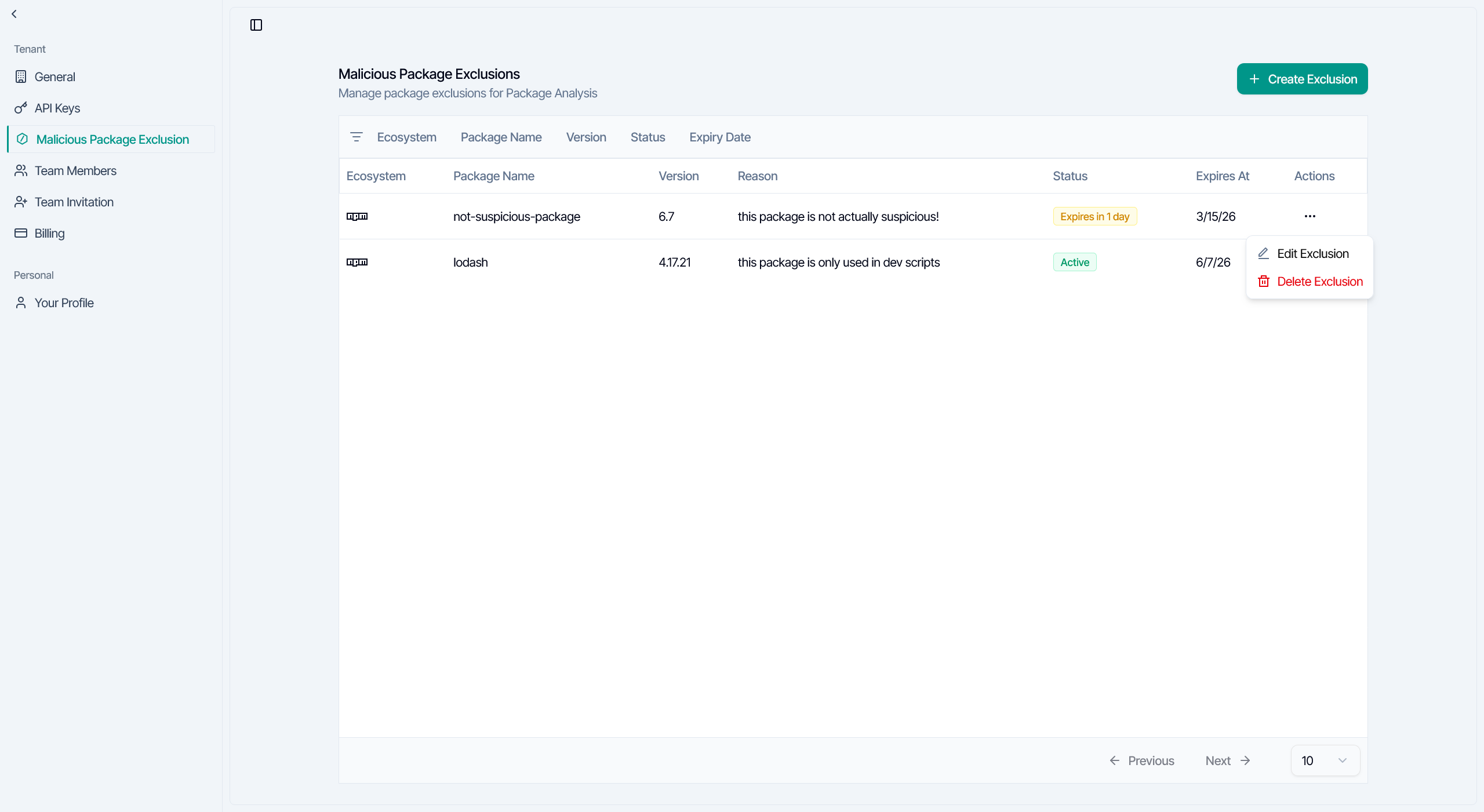
Task: Collapse the sidebar with the panel toggle icon
Action: pos(256,25)
